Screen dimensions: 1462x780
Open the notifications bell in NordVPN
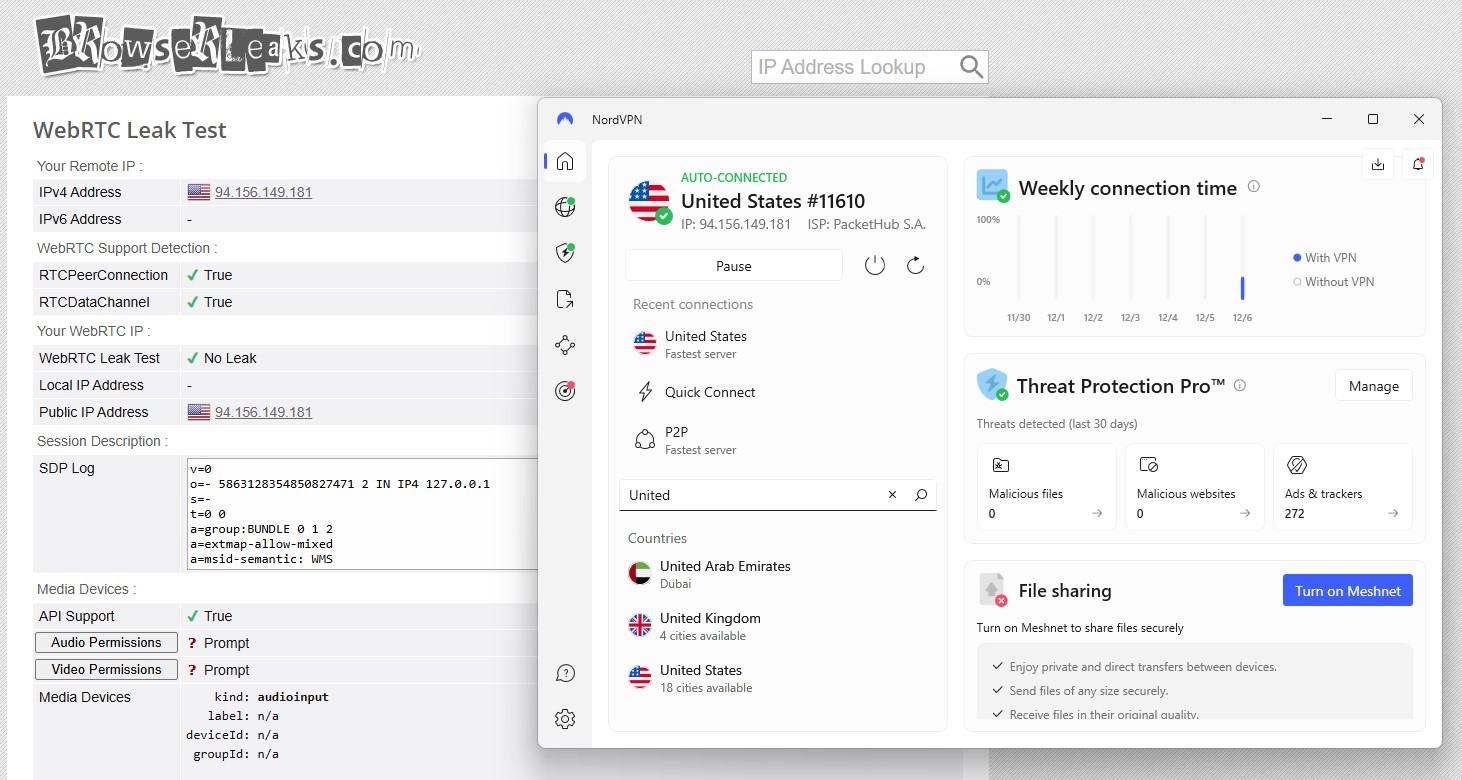coord(1418,165)
